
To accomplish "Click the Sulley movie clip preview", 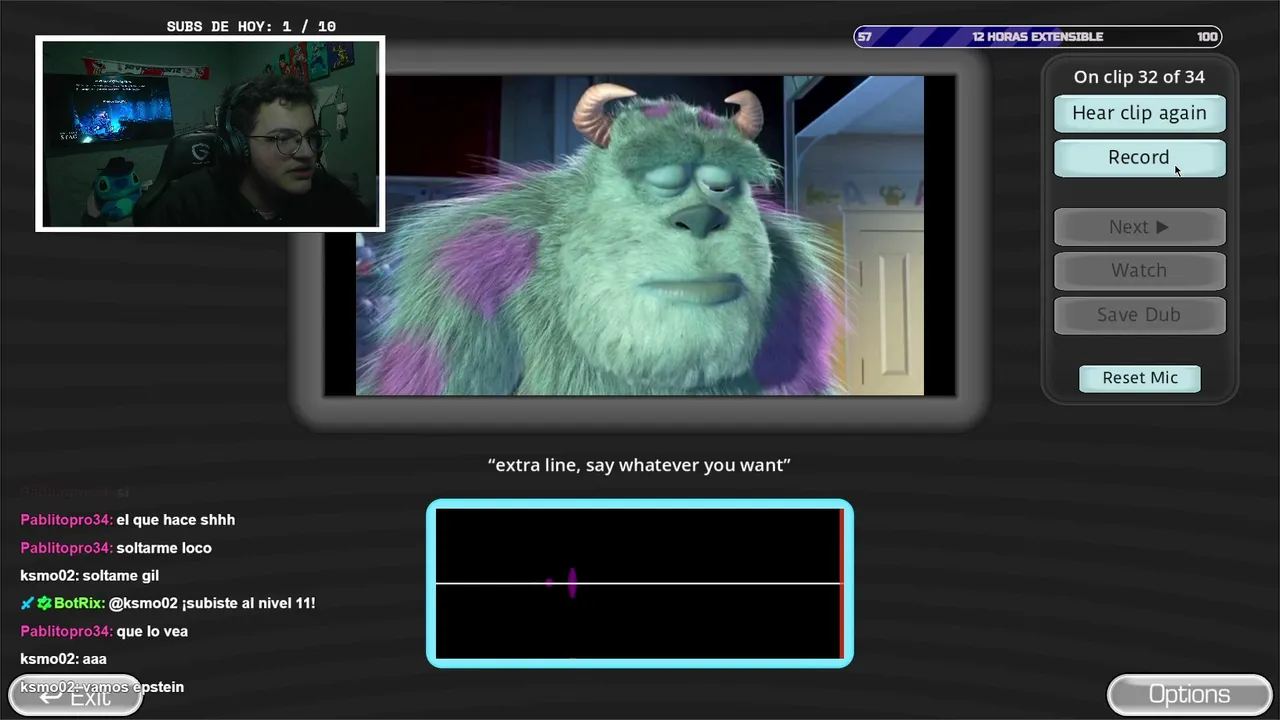I will click(640, 235).
